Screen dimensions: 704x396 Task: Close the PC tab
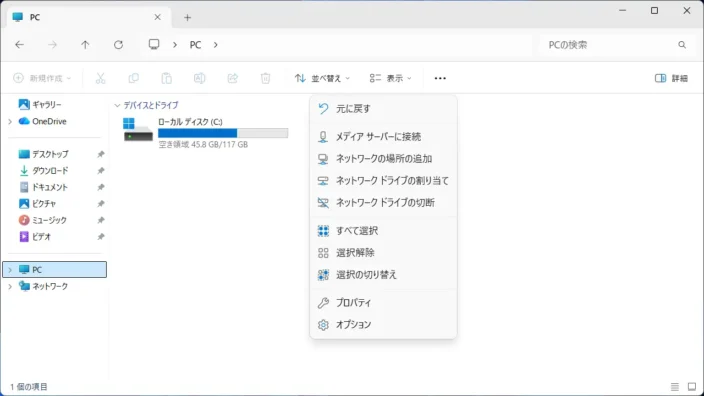coord(158,17)
